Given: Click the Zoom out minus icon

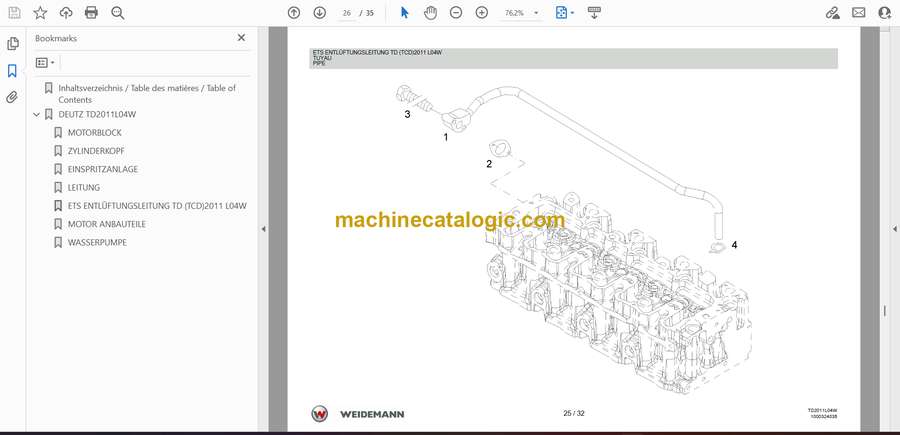Looking at the screenshot, I should (456, 13).
